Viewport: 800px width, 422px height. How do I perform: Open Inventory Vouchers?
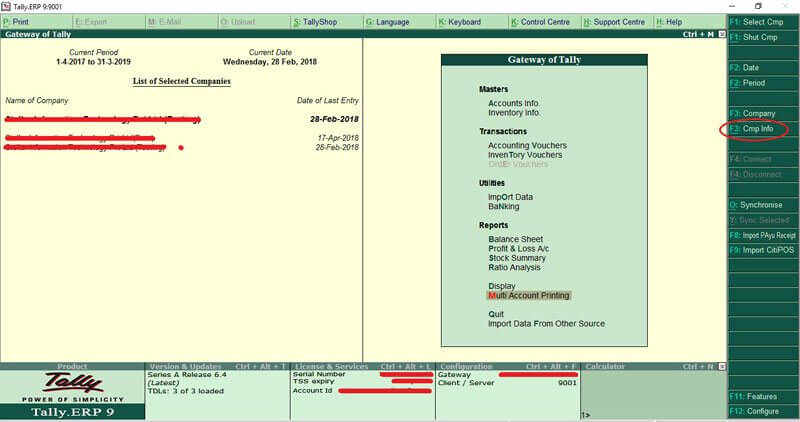525,155
